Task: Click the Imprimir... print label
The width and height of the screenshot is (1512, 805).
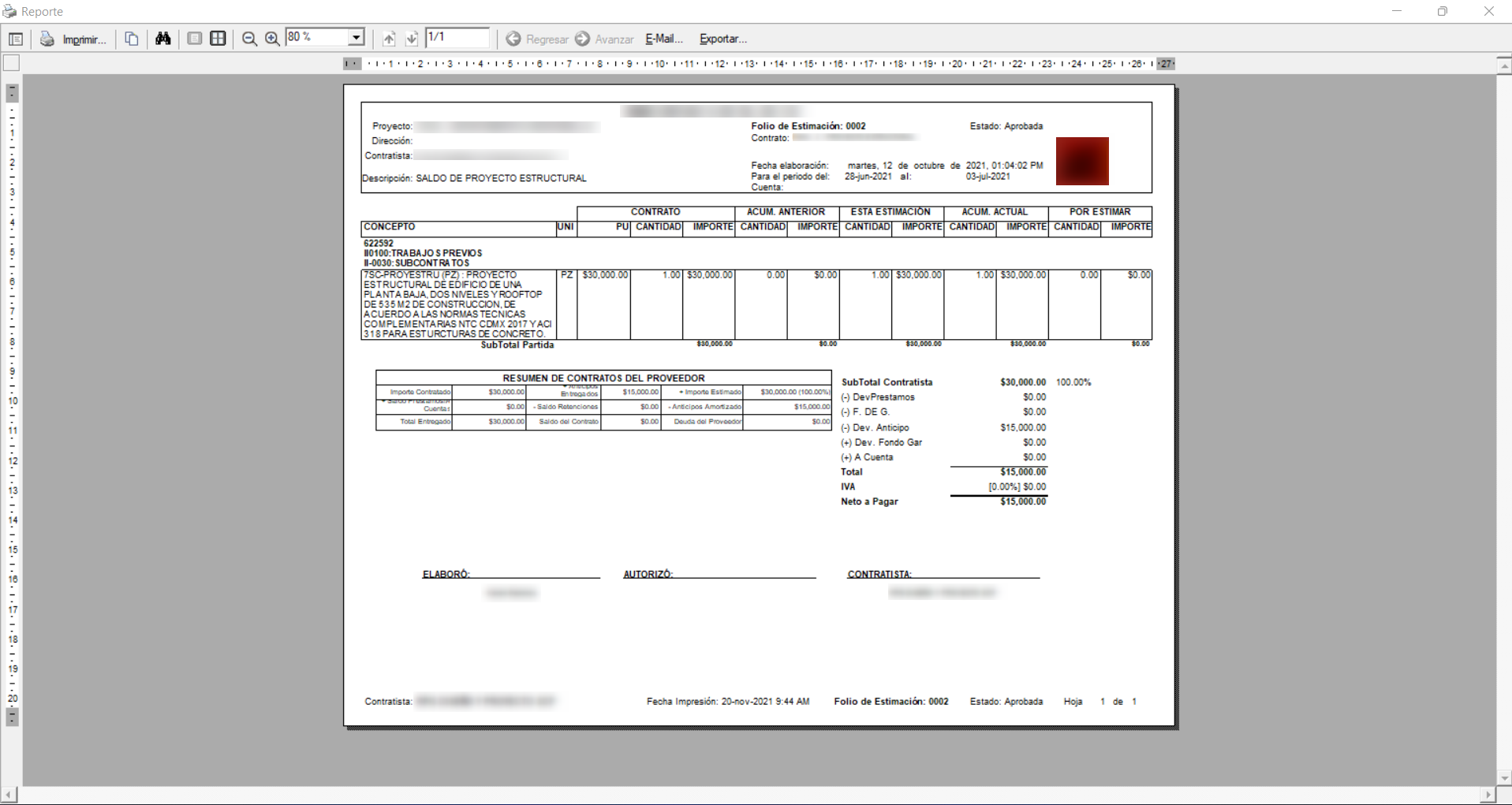Action: pos(84,39)
